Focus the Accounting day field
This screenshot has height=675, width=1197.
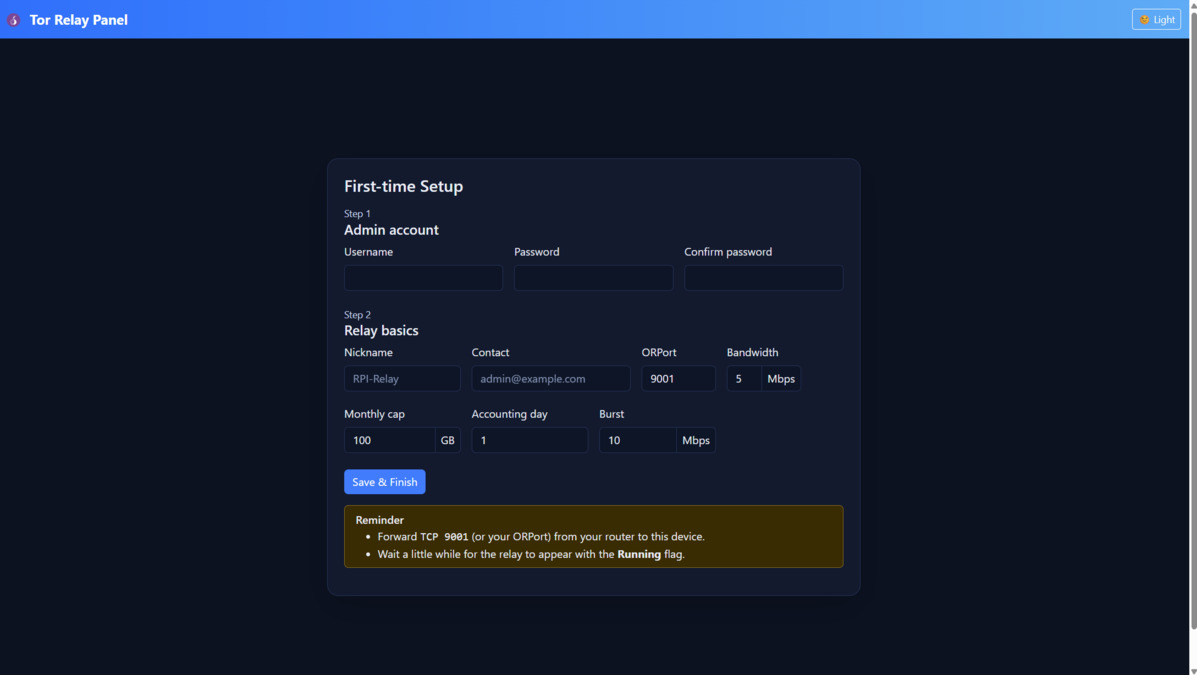(529, 440)
